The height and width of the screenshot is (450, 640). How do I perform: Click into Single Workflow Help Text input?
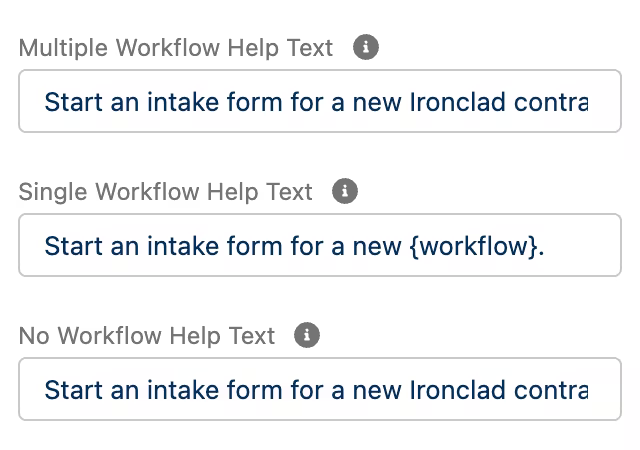coord(320,245)
